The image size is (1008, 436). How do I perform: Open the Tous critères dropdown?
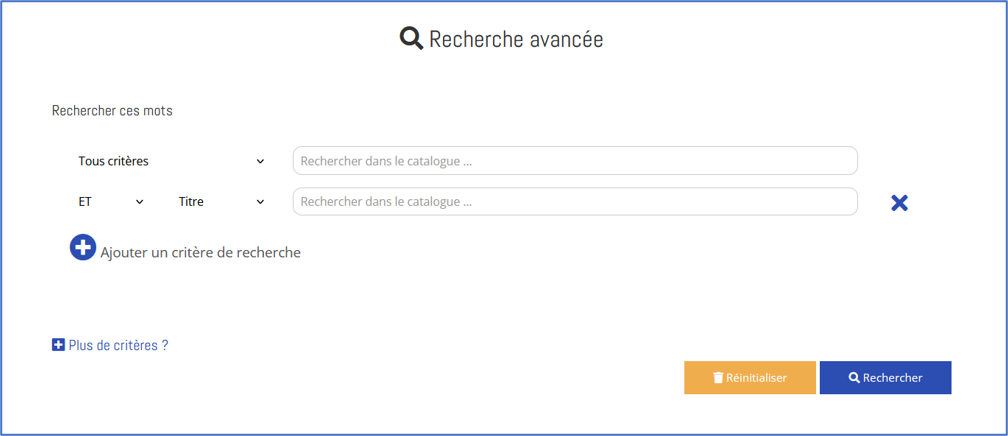click(172, 161)
